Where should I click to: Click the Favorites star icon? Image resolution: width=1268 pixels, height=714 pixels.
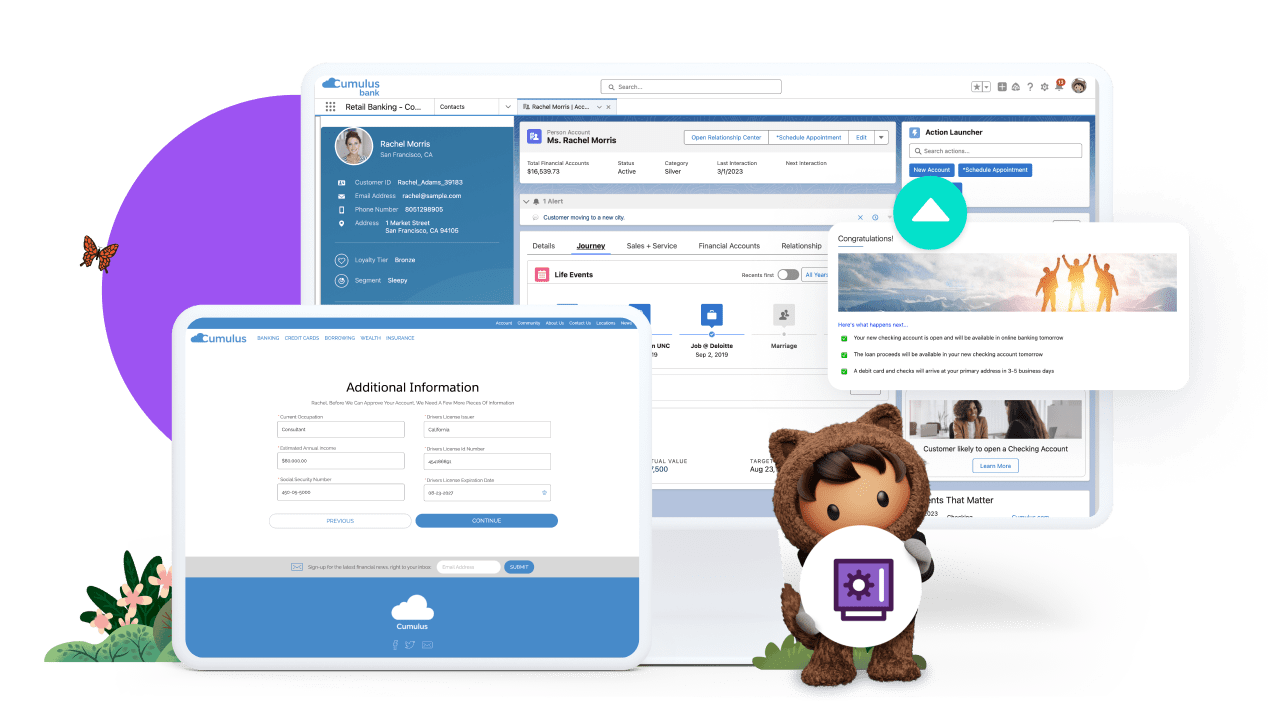click(x=977, y=87)
